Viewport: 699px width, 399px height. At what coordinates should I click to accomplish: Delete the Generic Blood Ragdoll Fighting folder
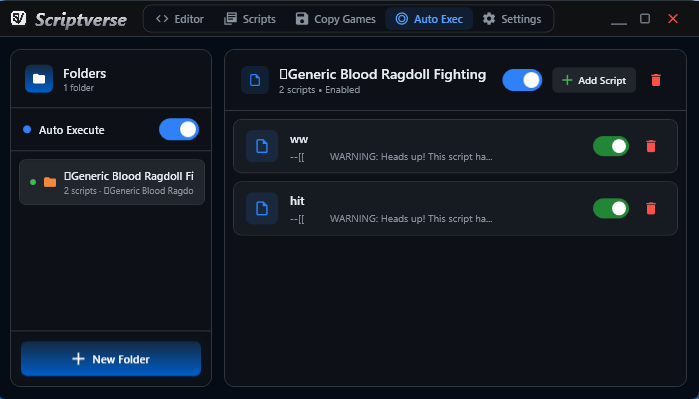pos(656,80)
